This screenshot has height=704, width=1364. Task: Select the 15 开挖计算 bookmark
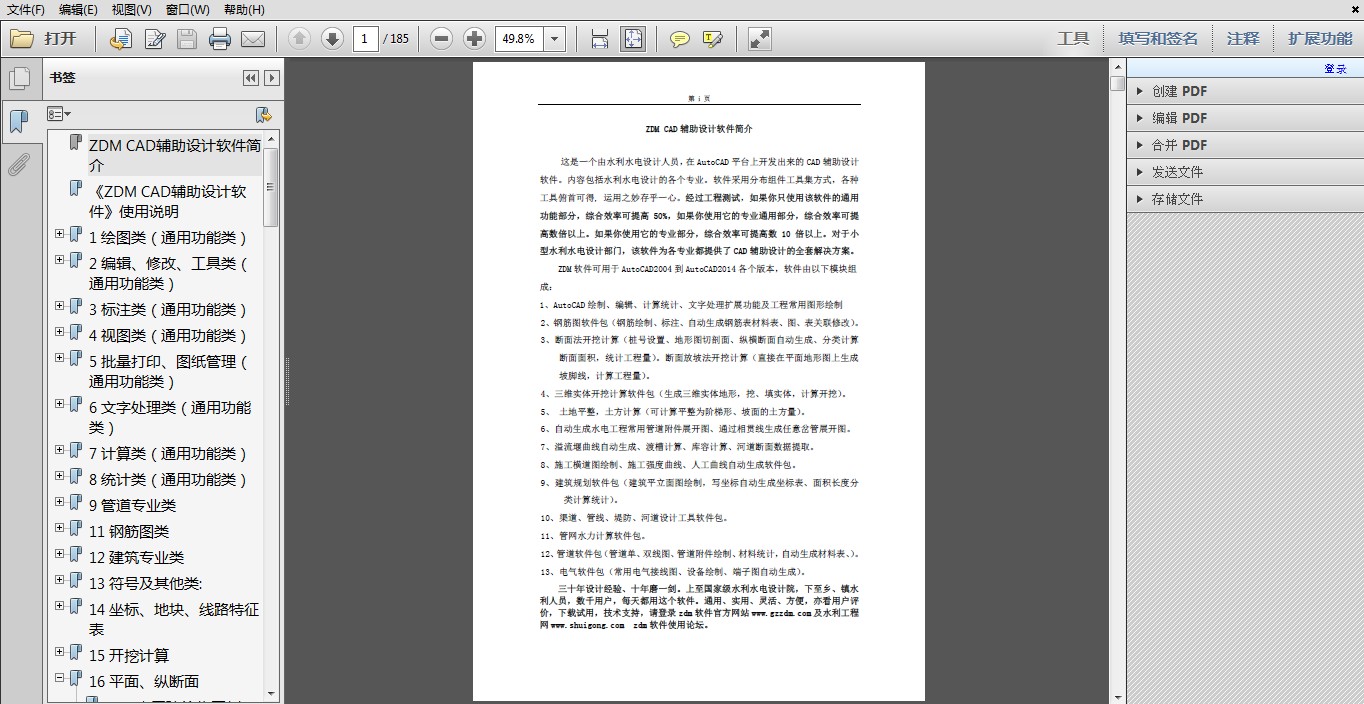click(x=129, y=655)
